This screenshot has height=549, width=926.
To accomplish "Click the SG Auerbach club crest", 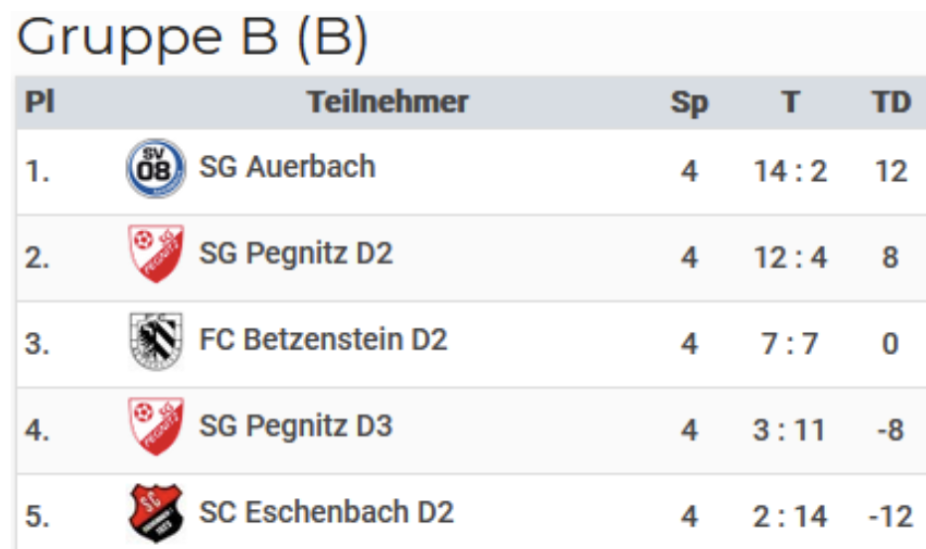I will tap(156, 168).
